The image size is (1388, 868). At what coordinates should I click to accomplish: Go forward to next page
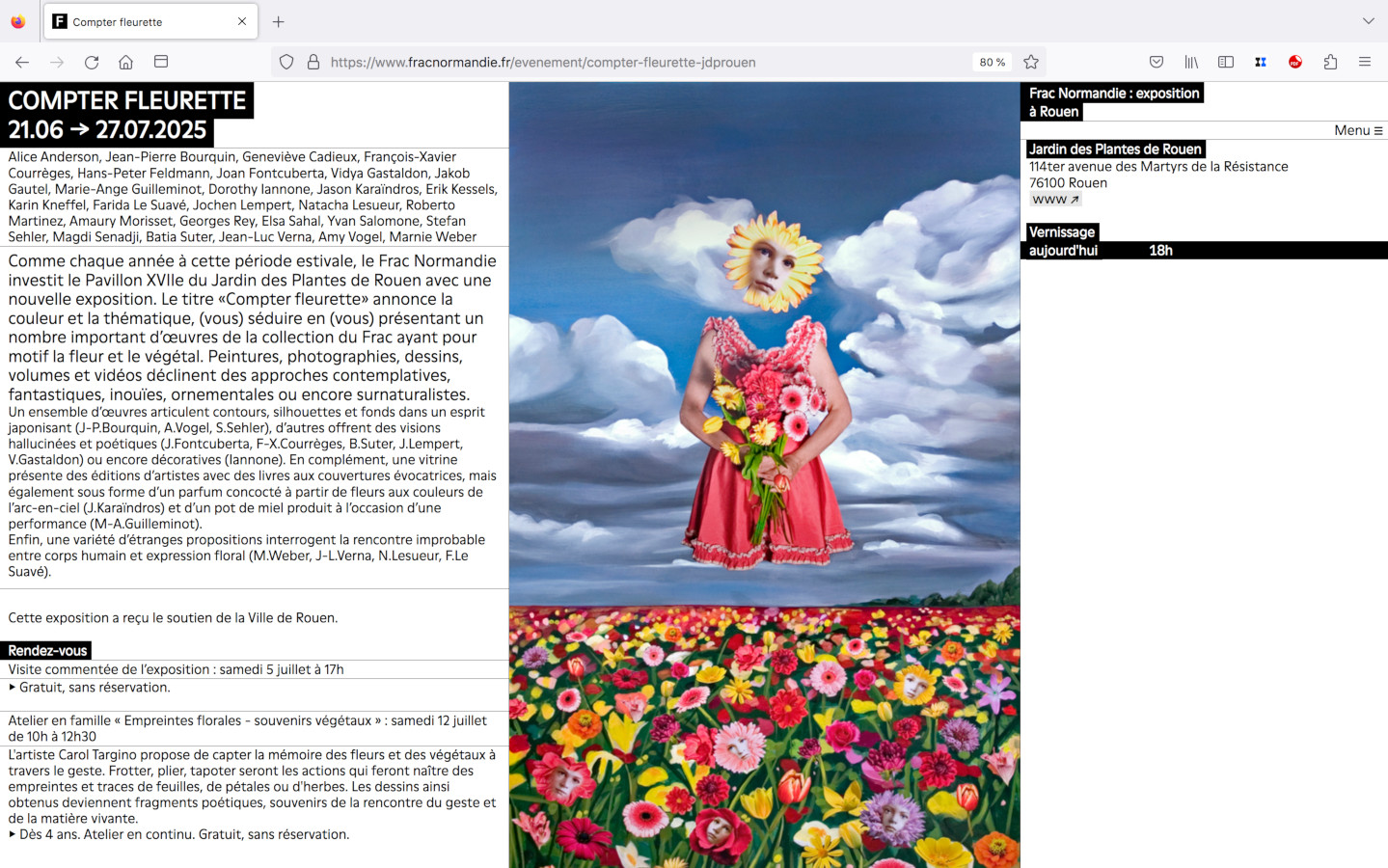[x=57, y=62]
